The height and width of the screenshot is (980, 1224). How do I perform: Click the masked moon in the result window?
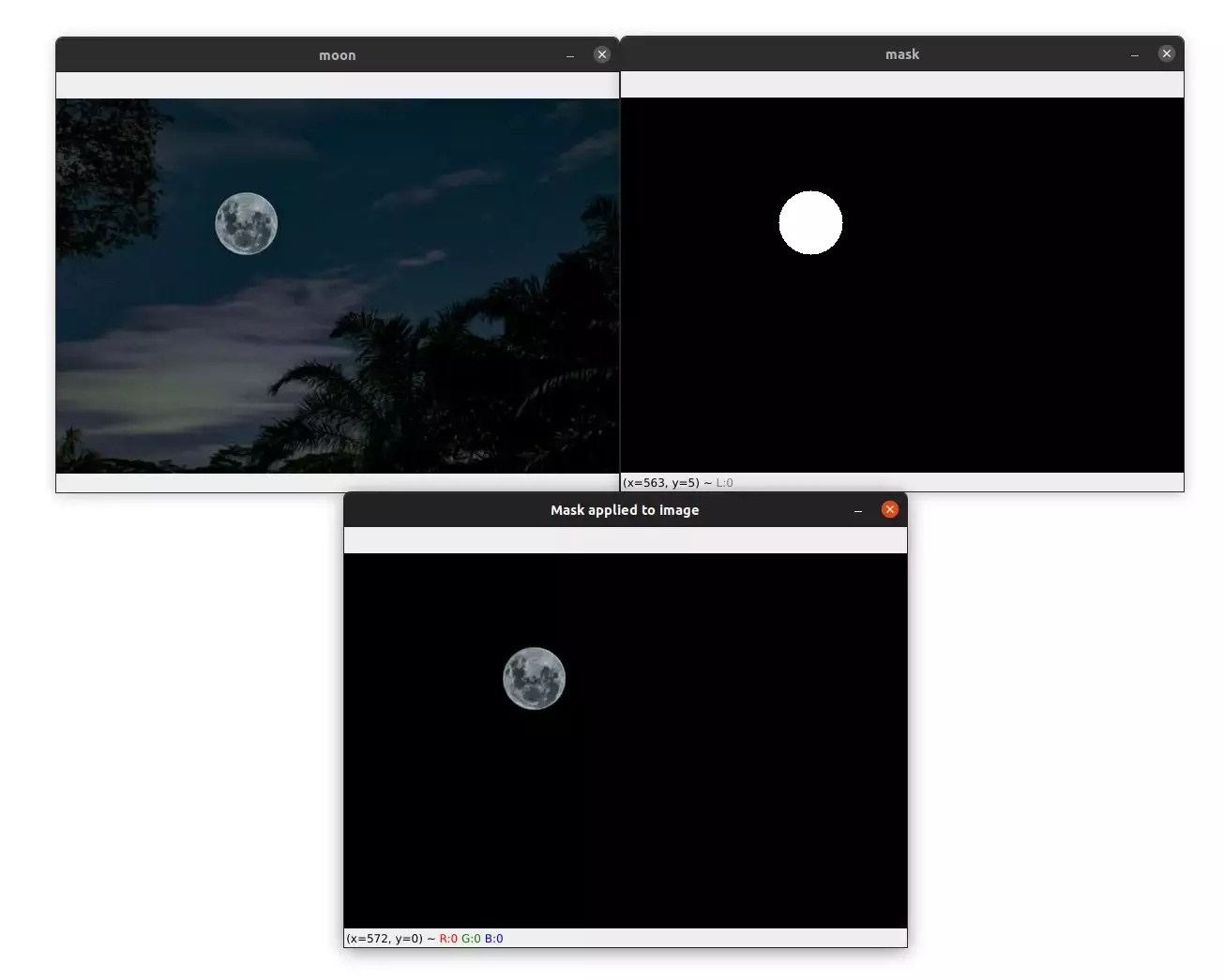coord(535,678)
